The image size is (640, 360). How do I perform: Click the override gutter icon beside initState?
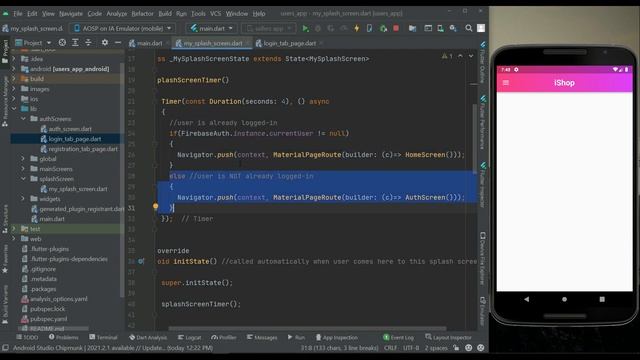[x=141, y=261]
